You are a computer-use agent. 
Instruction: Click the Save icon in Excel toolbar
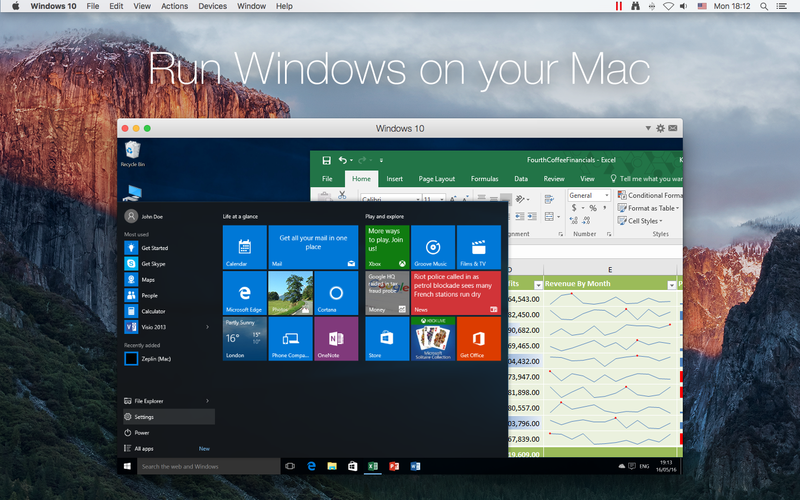[x=325, y=160]
